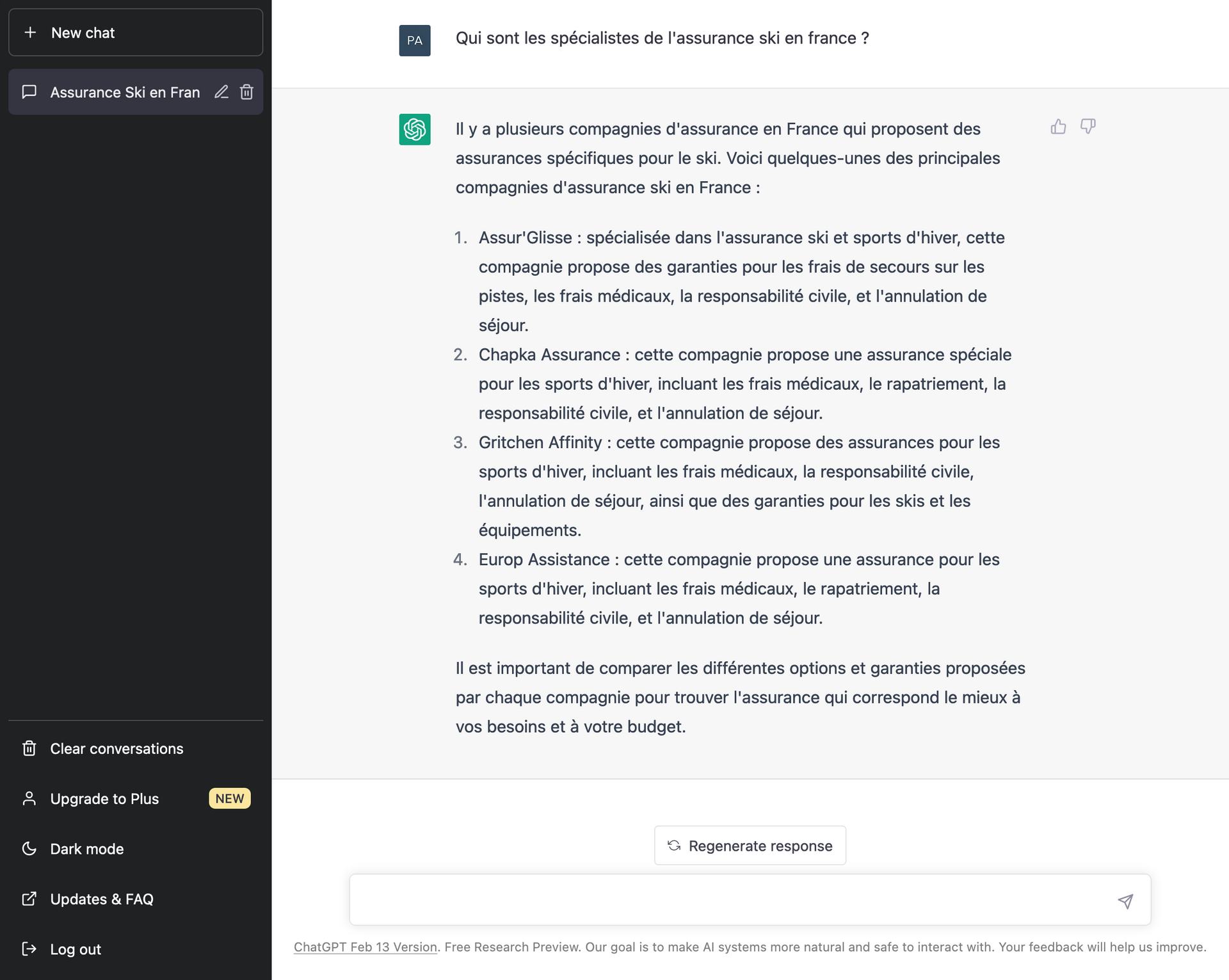Open Upgrade to Plus
This screenshot has height=980, width=1229.
point(136,799)
